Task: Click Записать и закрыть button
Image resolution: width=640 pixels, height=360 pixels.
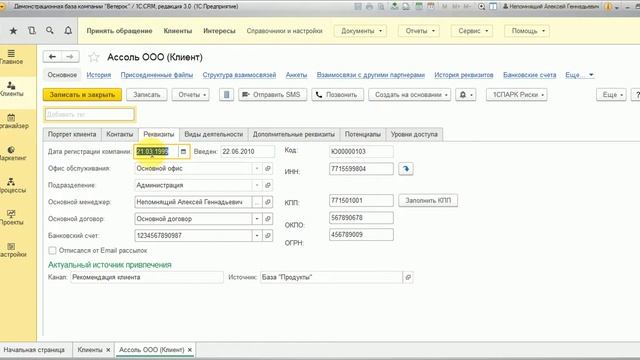Action: [x=82, y=95]
